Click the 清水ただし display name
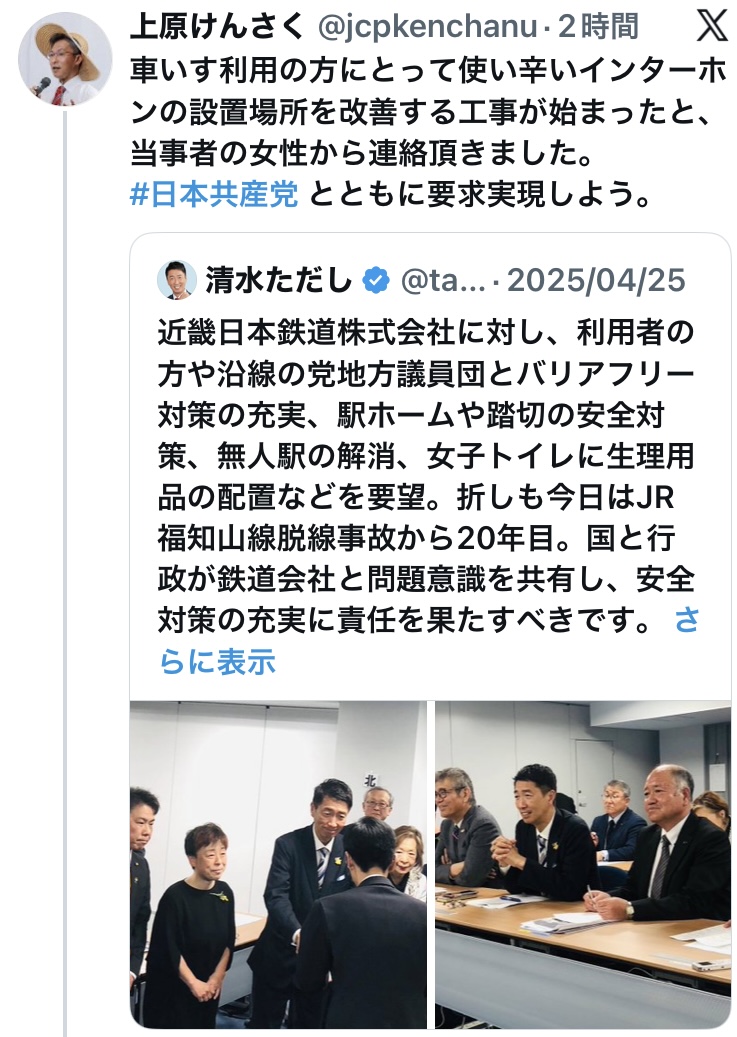This screenshot has height=1037, width=737. point(279,280)
